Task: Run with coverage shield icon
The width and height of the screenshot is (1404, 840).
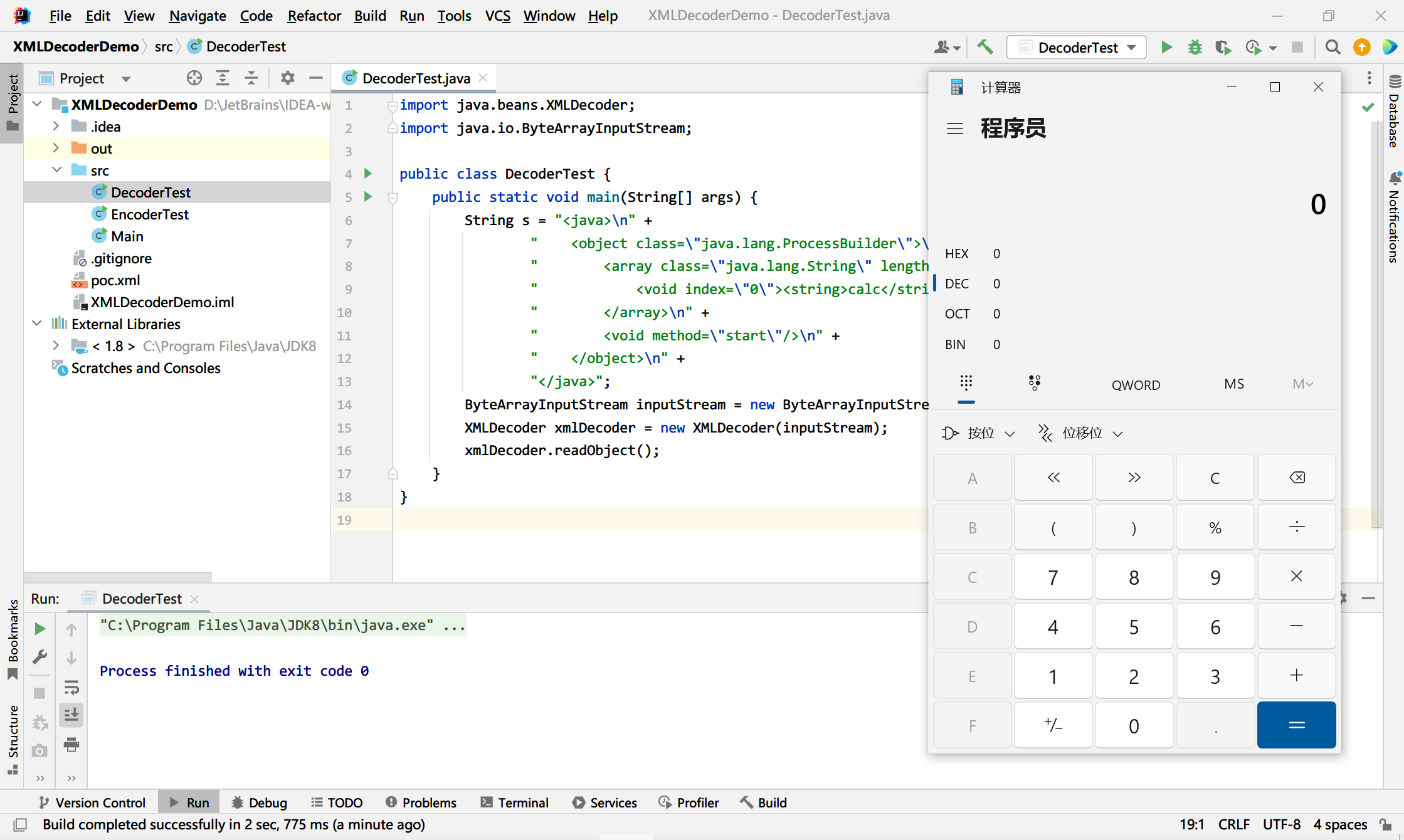Action: pyautogui.click(x=1223, y=48)
